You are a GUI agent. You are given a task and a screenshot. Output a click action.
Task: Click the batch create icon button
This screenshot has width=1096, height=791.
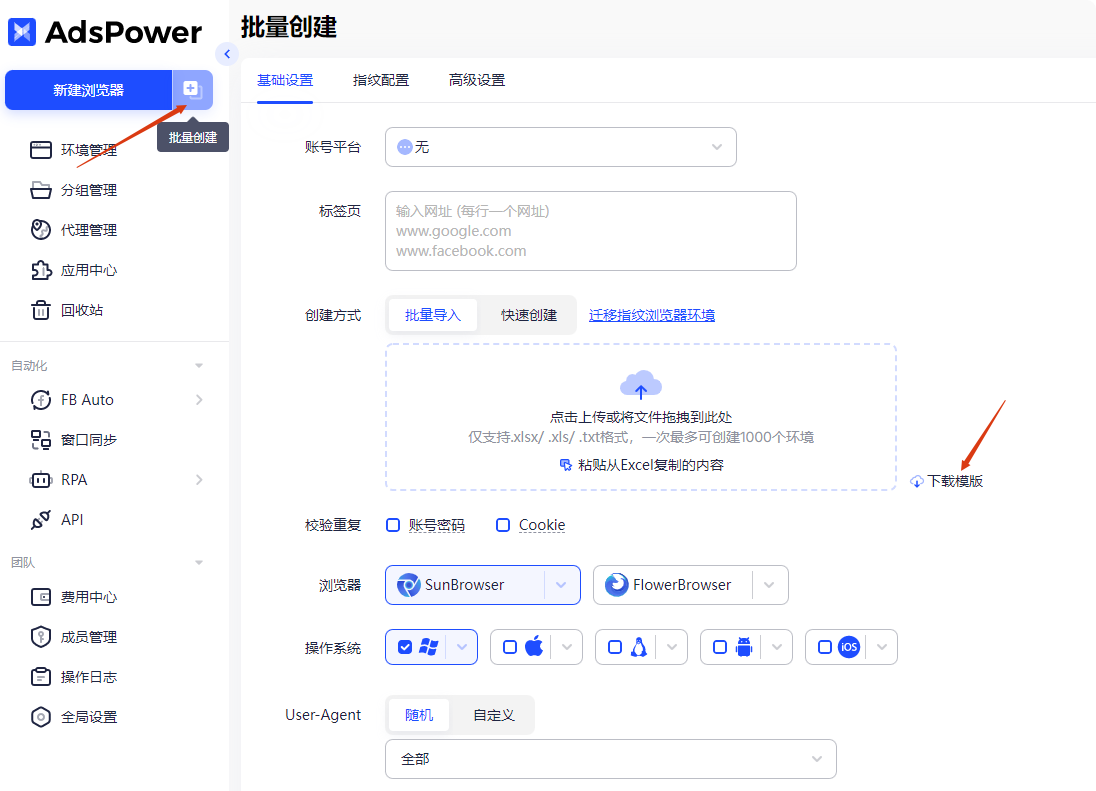[x=192, y=89]
